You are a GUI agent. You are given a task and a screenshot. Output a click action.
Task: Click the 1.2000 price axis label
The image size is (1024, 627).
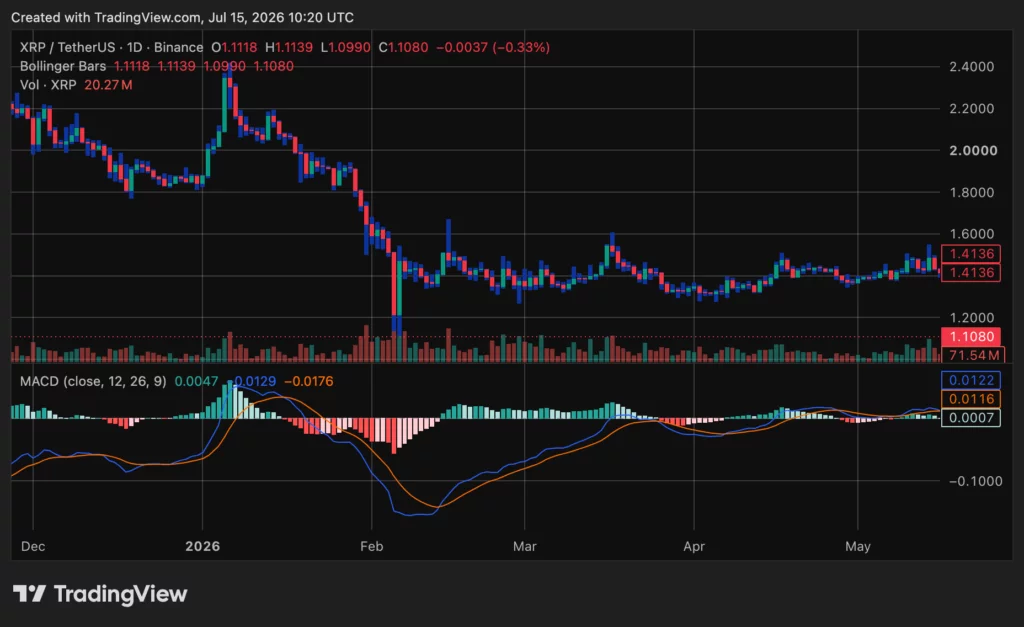click(x=971, y=317)
